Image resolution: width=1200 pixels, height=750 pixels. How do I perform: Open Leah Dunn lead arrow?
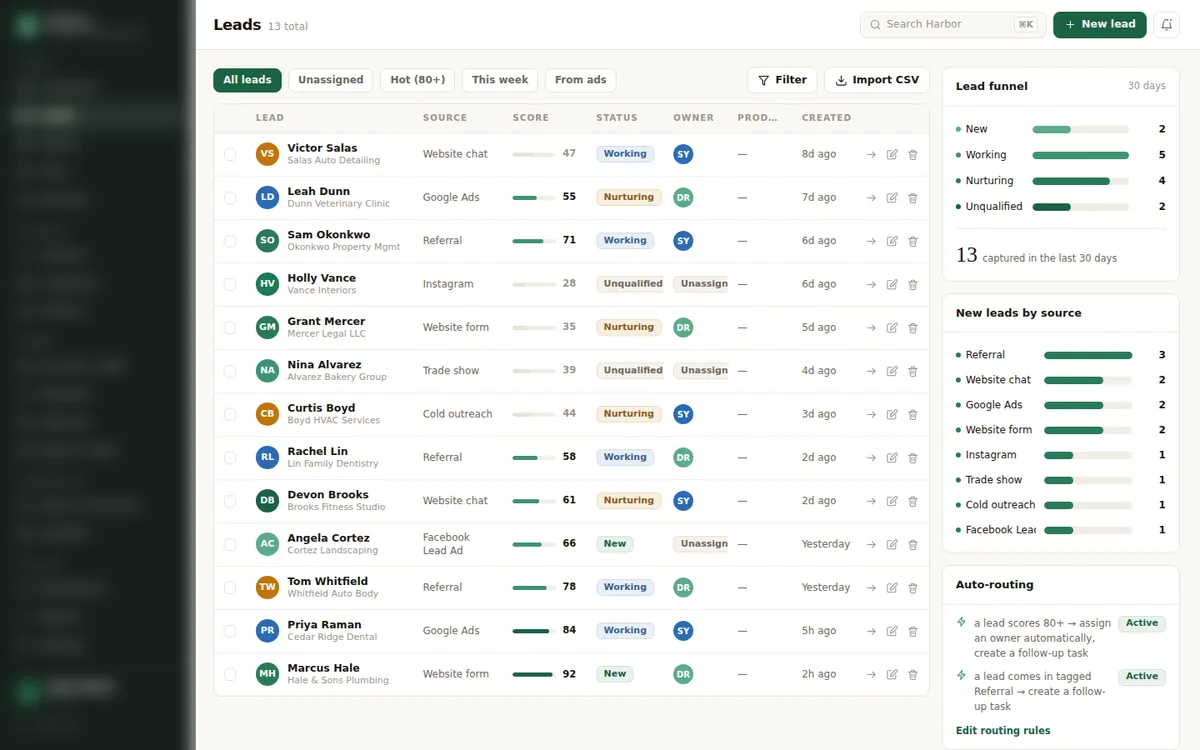871,198
